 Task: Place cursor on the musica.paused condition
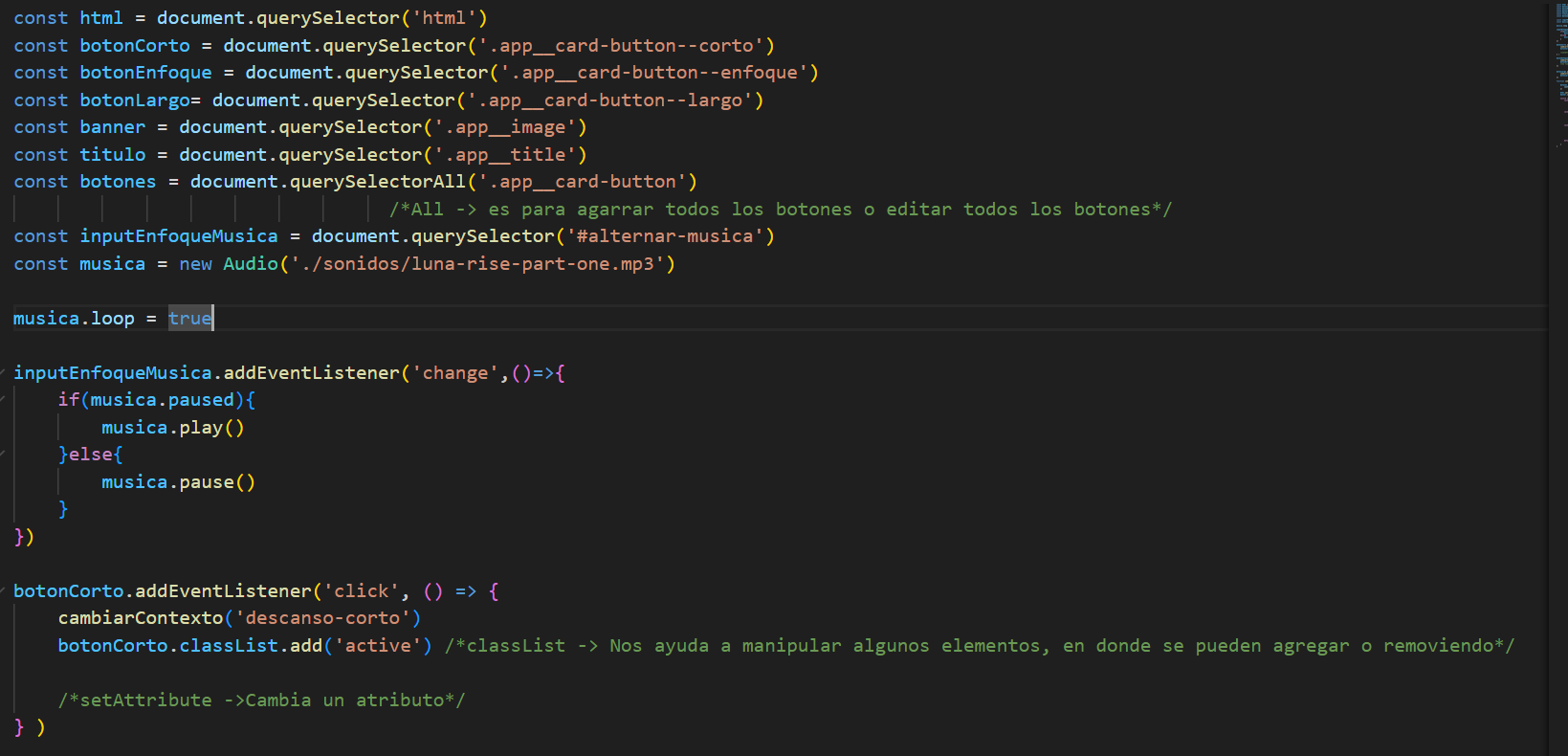[163, 400]
